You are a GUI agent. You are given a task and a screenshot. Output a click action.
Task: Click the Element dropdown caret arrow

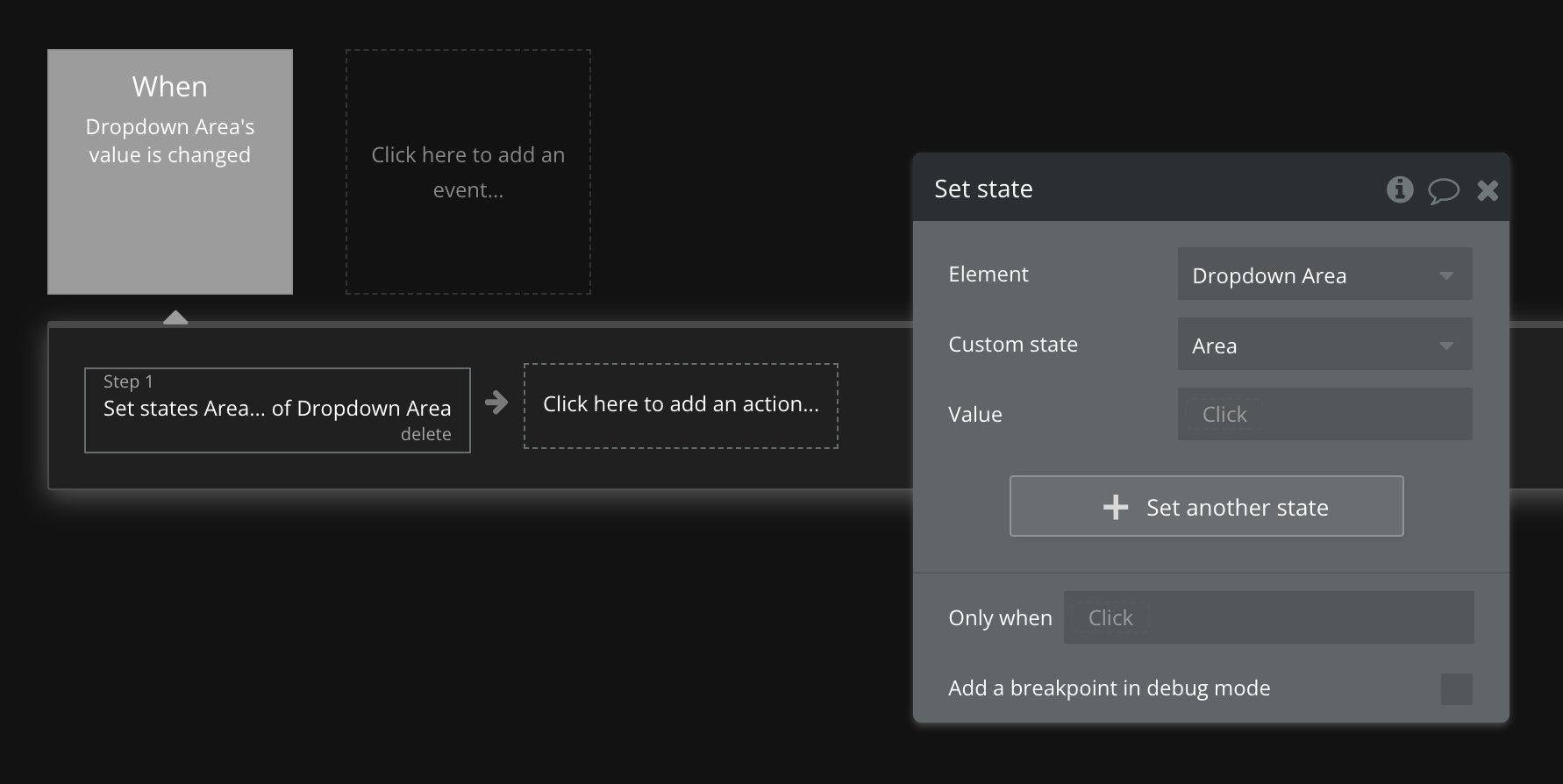1446,275
